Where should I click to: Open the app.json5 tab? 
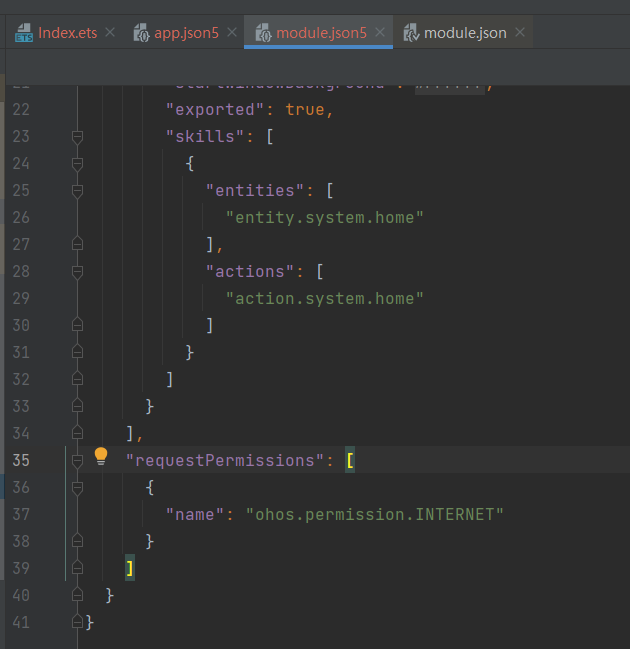(x=186, y=33)
